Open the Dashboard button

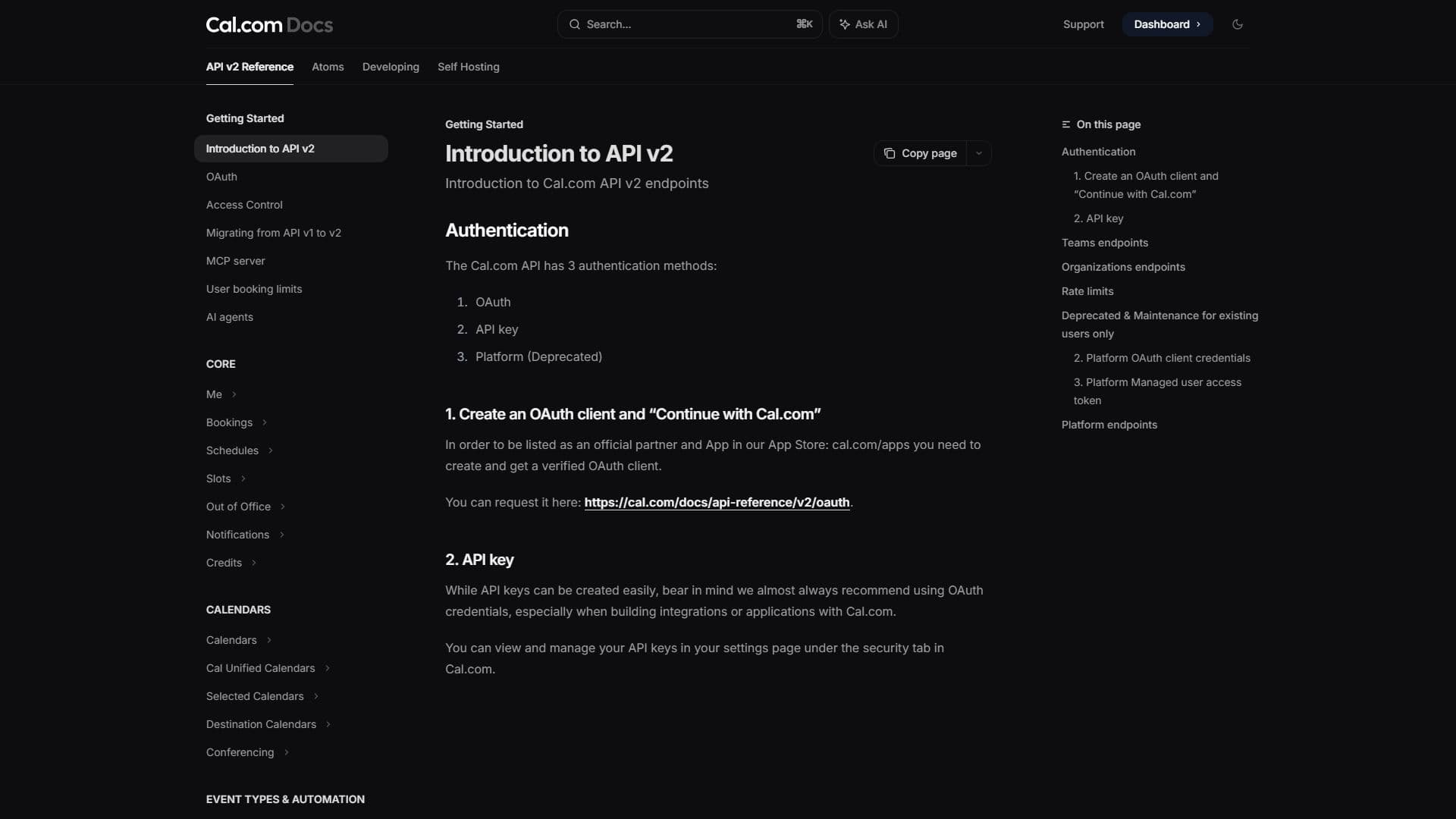point(1167,24)
